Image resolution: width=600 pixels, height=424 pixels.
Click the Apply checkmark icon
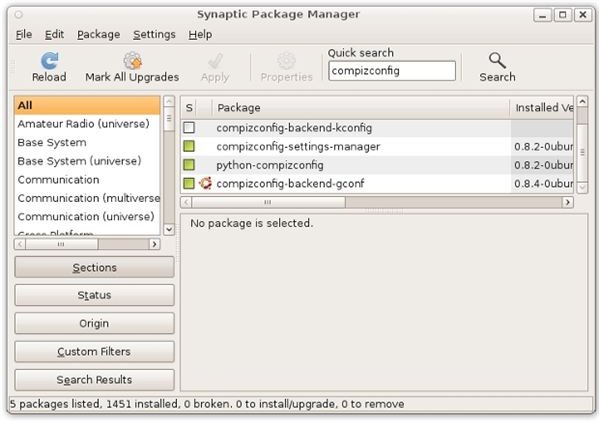click(215, 61)
